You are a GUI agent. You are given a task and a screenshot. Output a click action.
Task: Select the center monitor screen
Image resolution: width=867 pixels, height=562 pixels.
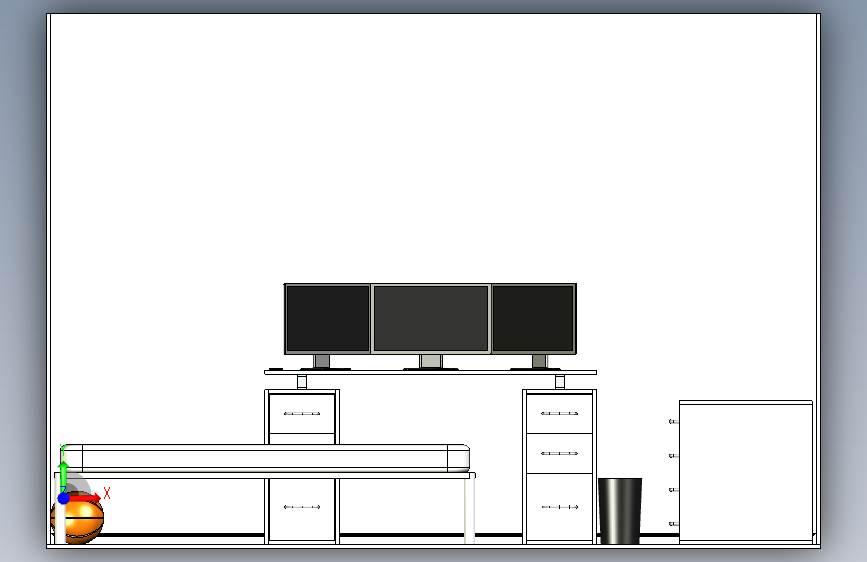431,318
